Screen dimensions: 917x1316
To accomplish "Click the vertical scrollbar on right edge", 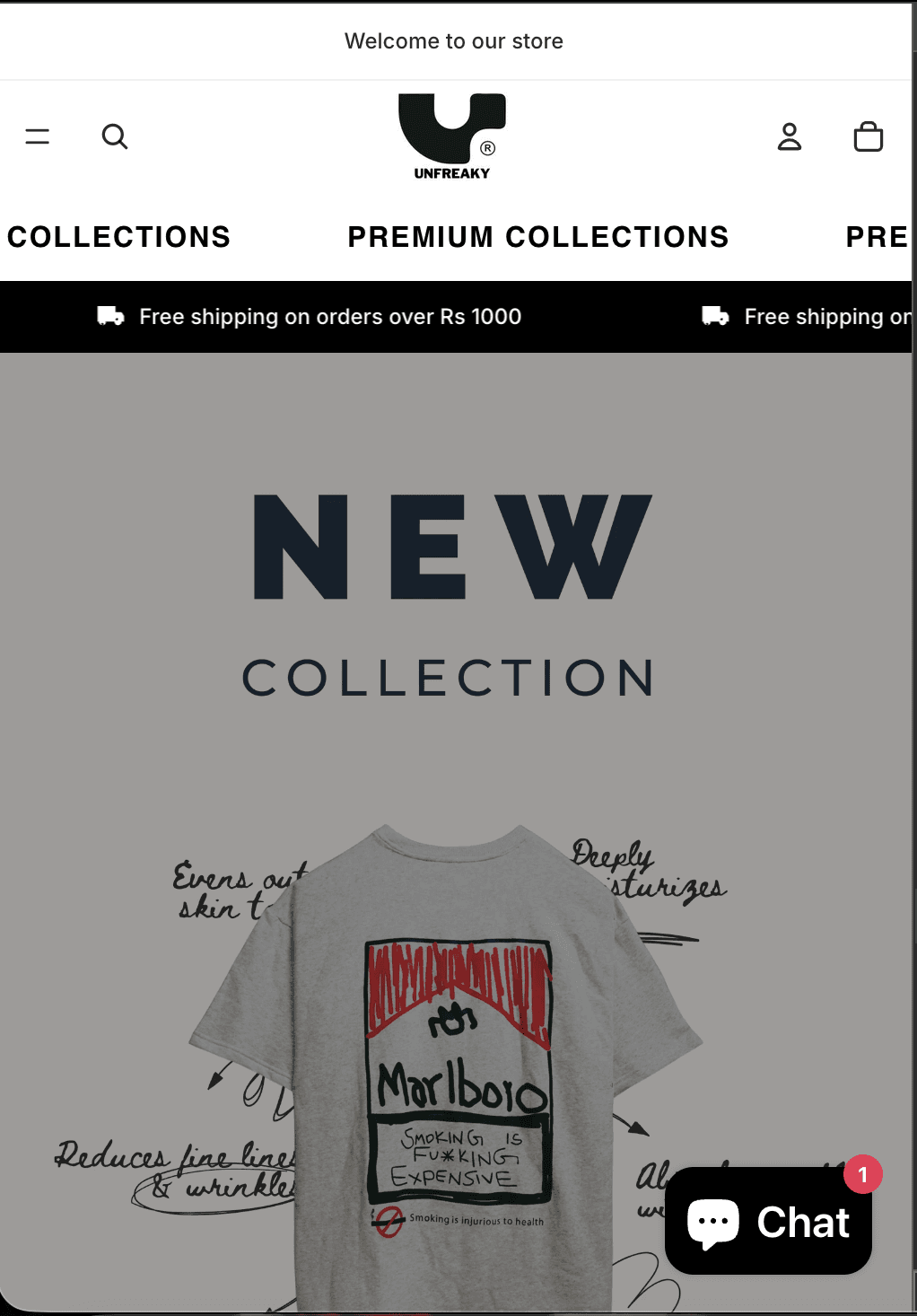I will click(x=914, y=658).
